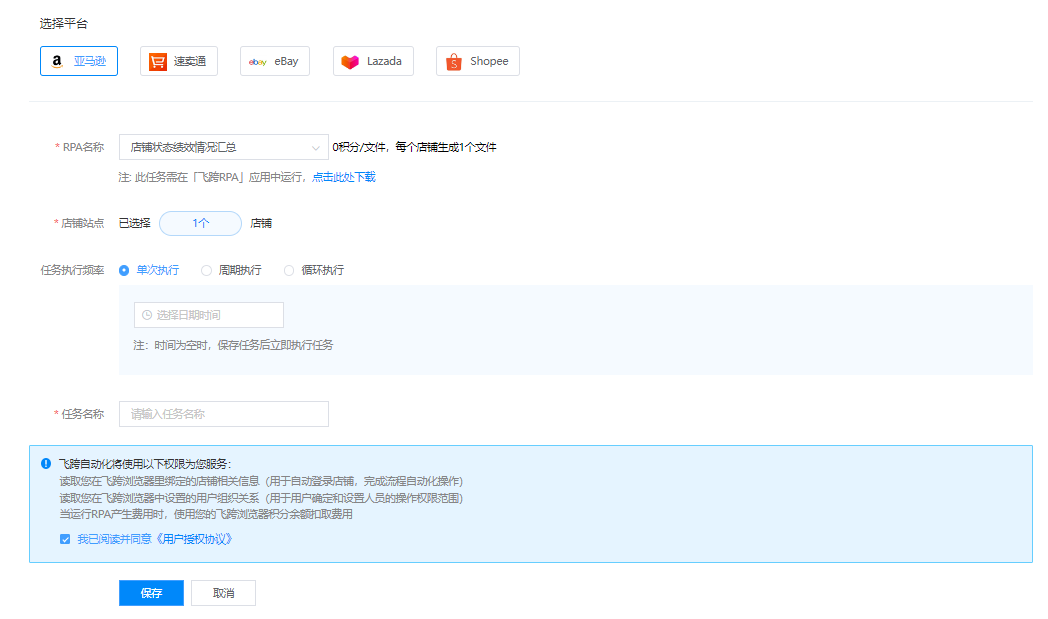Image resolution: width=1048 pixels, height=619 pixels.
Task: Open the 选择日期时间 date picker
Action: coord(215,315)
